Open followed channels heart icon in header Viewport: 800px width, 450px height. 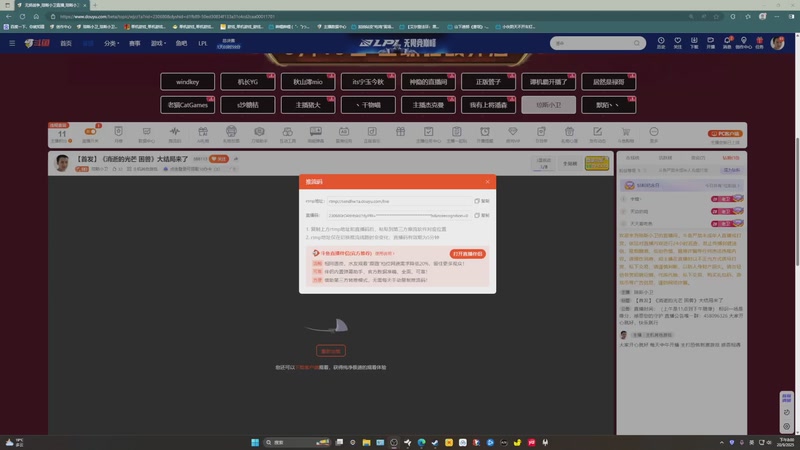678,41
